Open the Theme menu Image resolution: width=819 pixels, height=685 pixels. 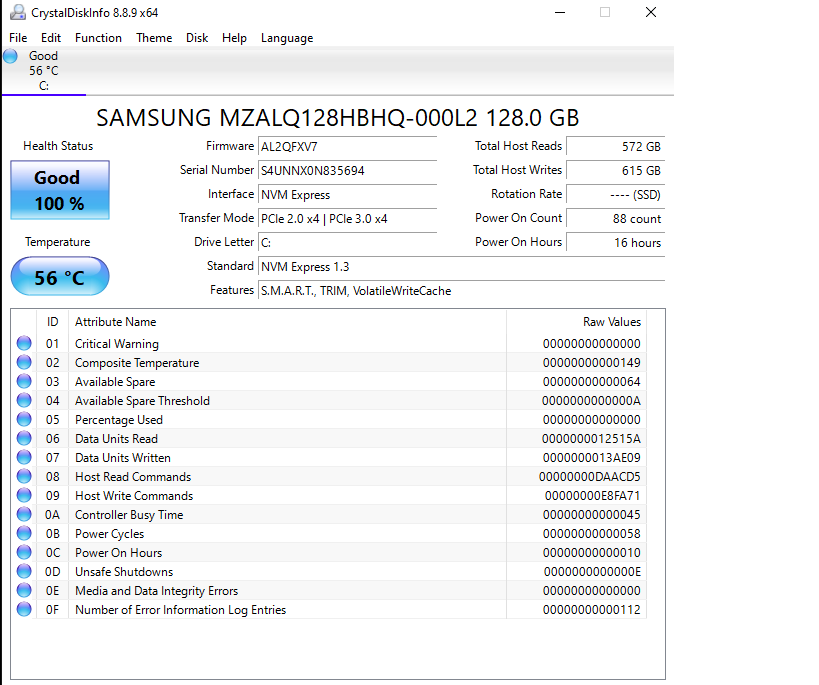pyautogui.click(x=154, y=38)
